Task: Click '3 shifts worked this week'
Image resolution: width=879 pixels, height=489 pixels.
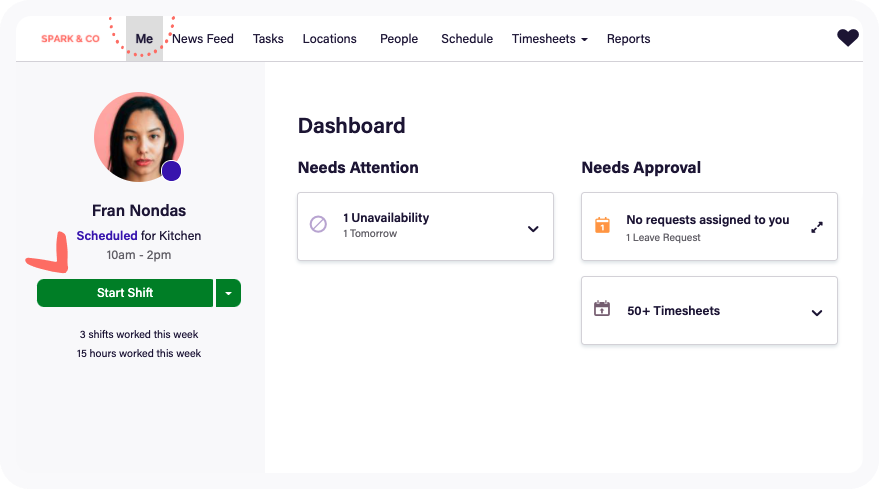Action: point(139,334)
